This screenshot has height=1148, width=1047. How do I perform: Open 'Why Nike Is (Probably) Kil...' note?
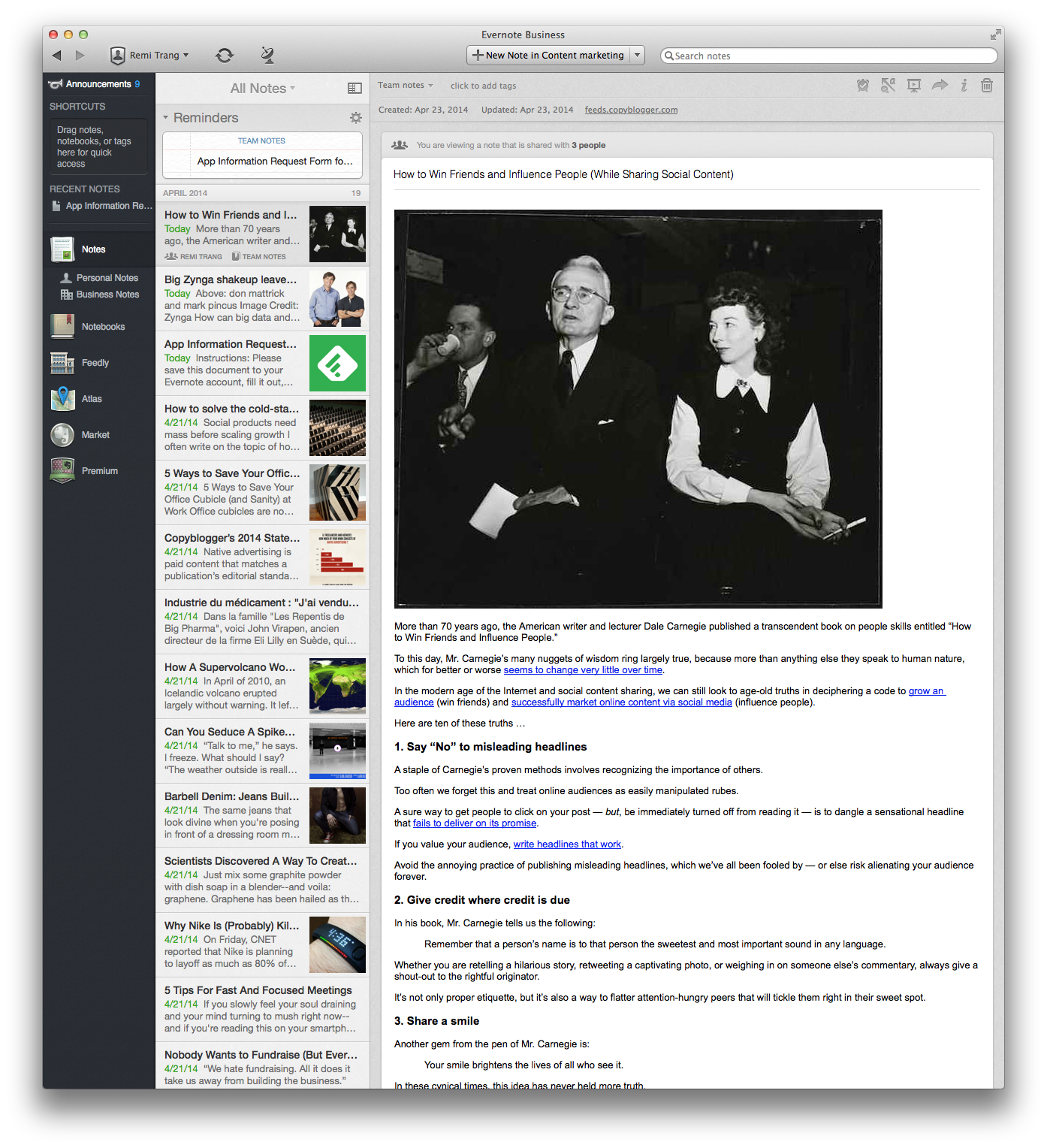tap(262, 945)
